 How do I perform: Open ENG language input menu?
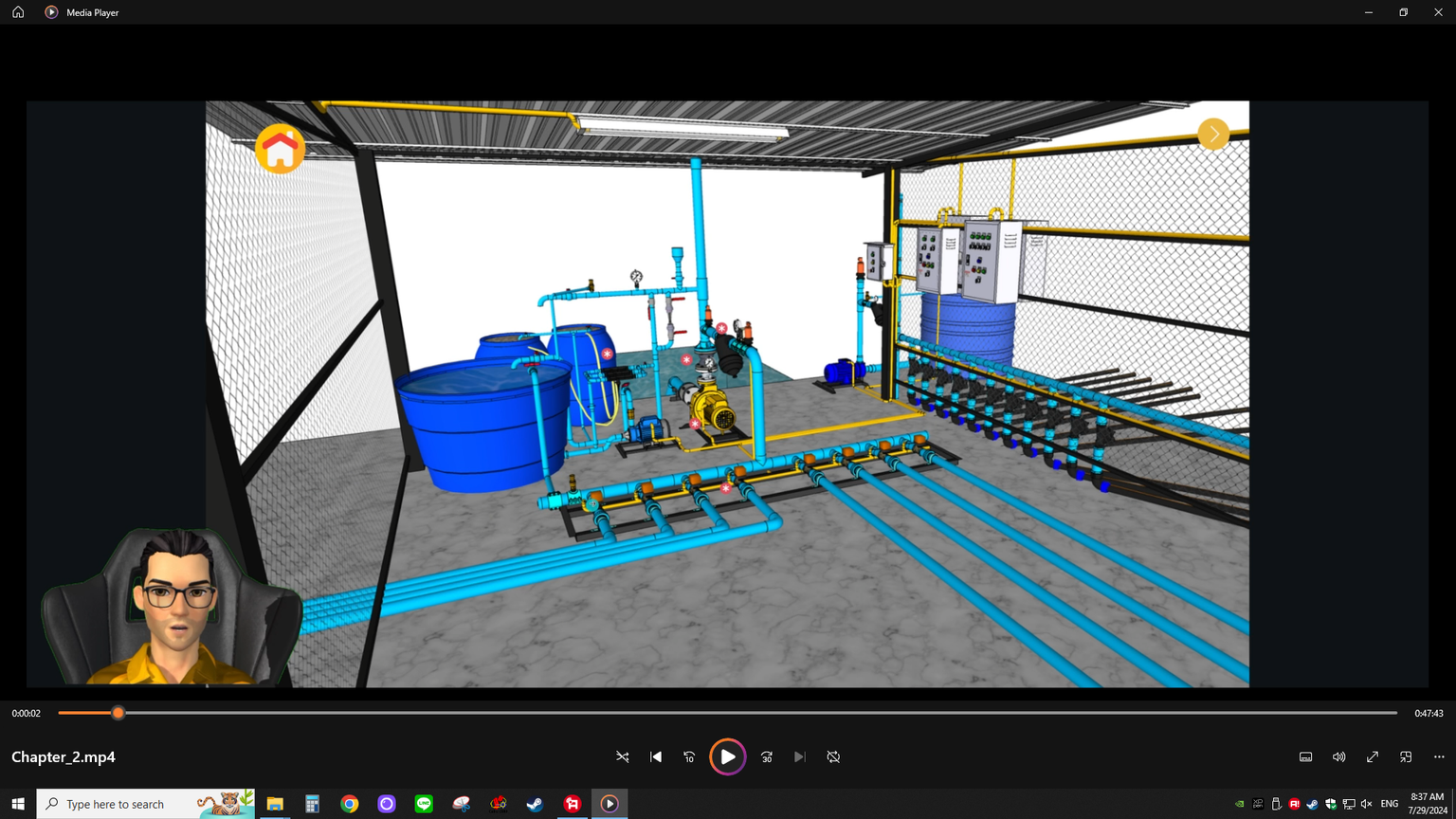[x=1389, y=804]
